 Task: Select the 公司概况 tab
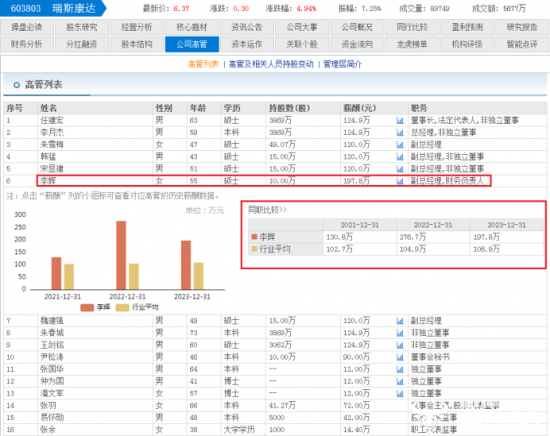point(357,27)
